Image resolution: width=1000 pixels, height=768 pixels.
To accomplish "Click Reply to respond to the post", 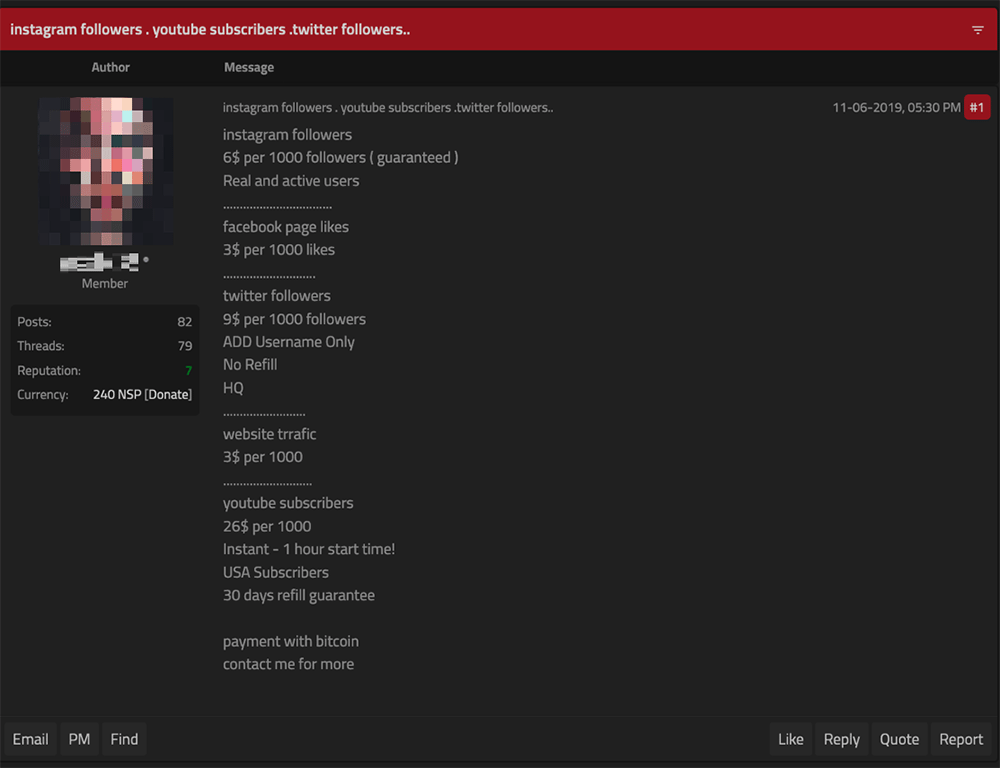I will 841,739.
